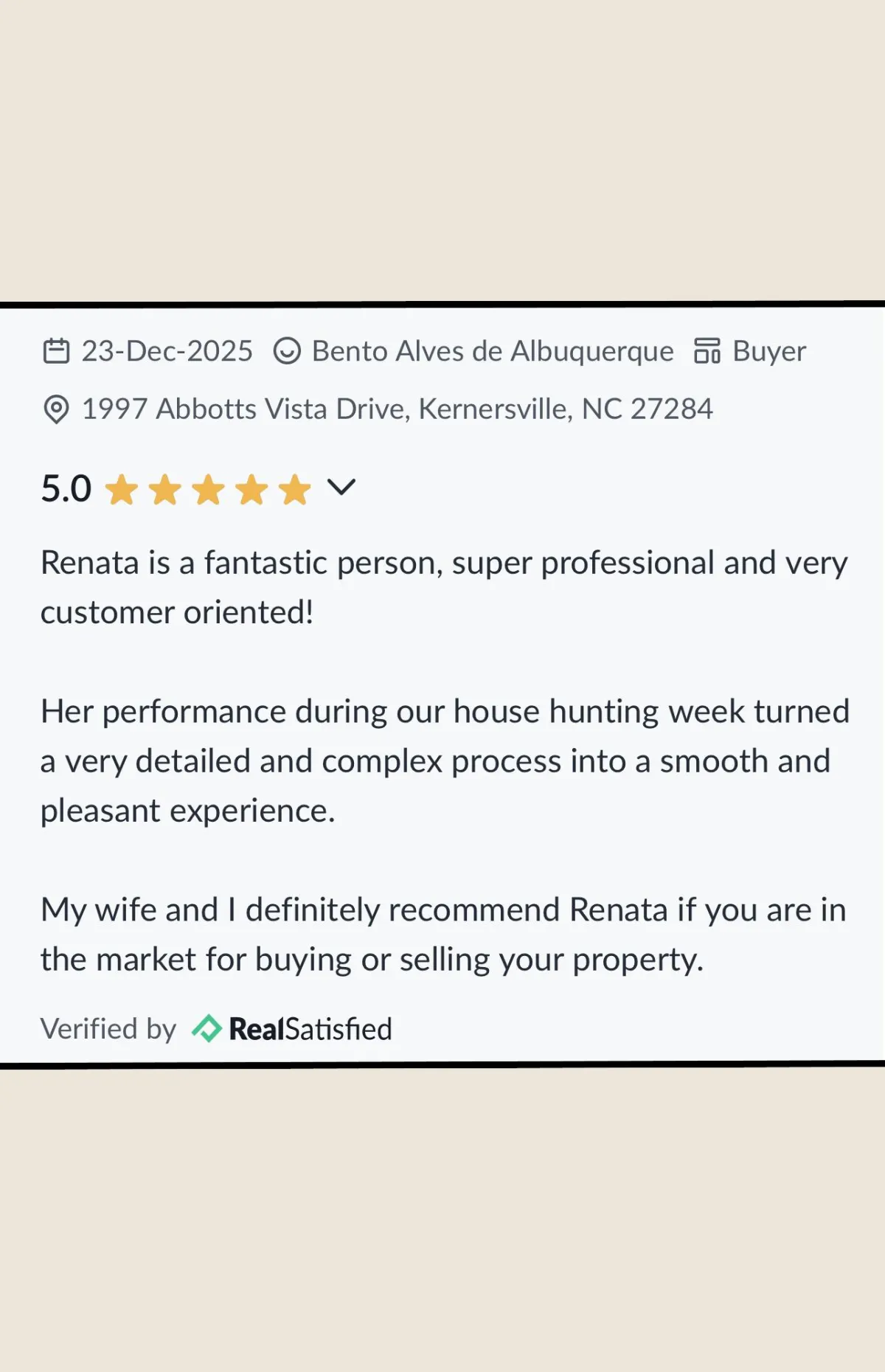Screen dimensions: 885x1372
Task: Select the third gold rating star
Action: point(209,490)
